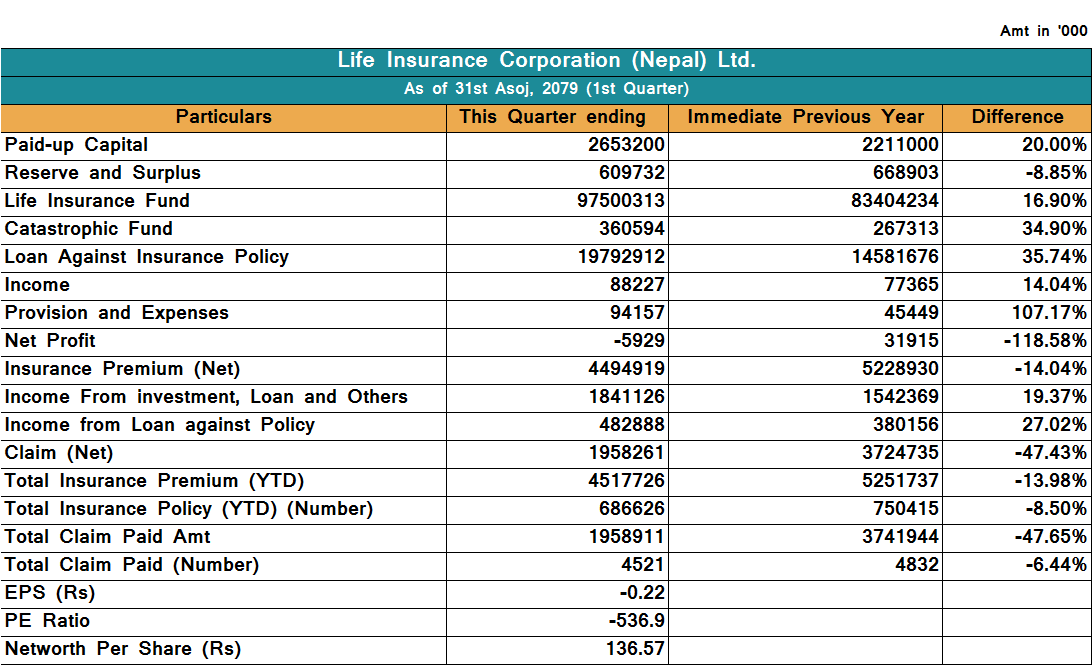Select the 'Life Insurance Corporation (Nepal) Ltd.' title
Screen dimensions: 1092x665
coord(547,61)
